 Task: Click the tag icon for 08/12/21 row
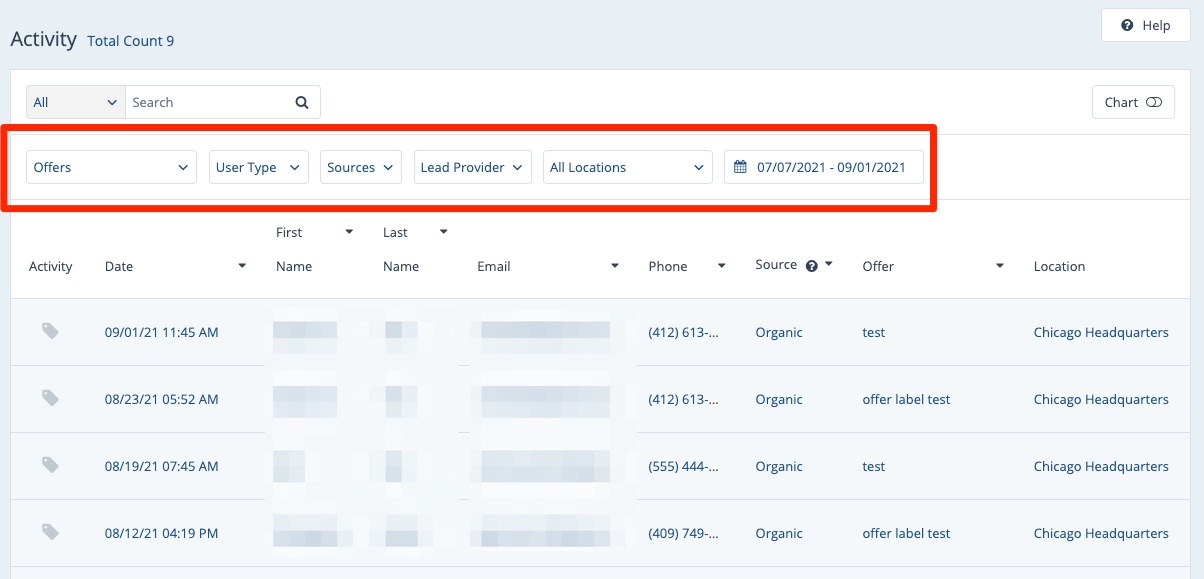click(50, 532)
